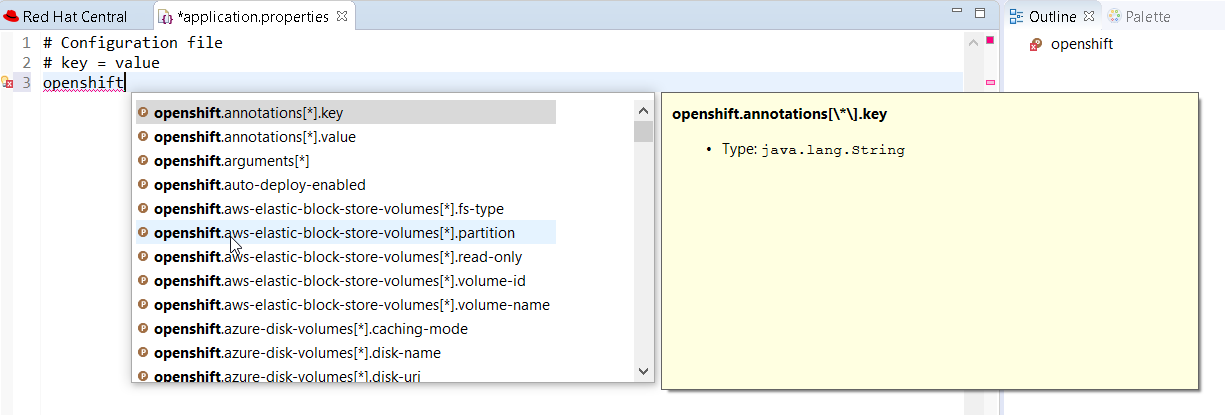
Task: Click line number 1 in the gutter
Action: (26, 43)
